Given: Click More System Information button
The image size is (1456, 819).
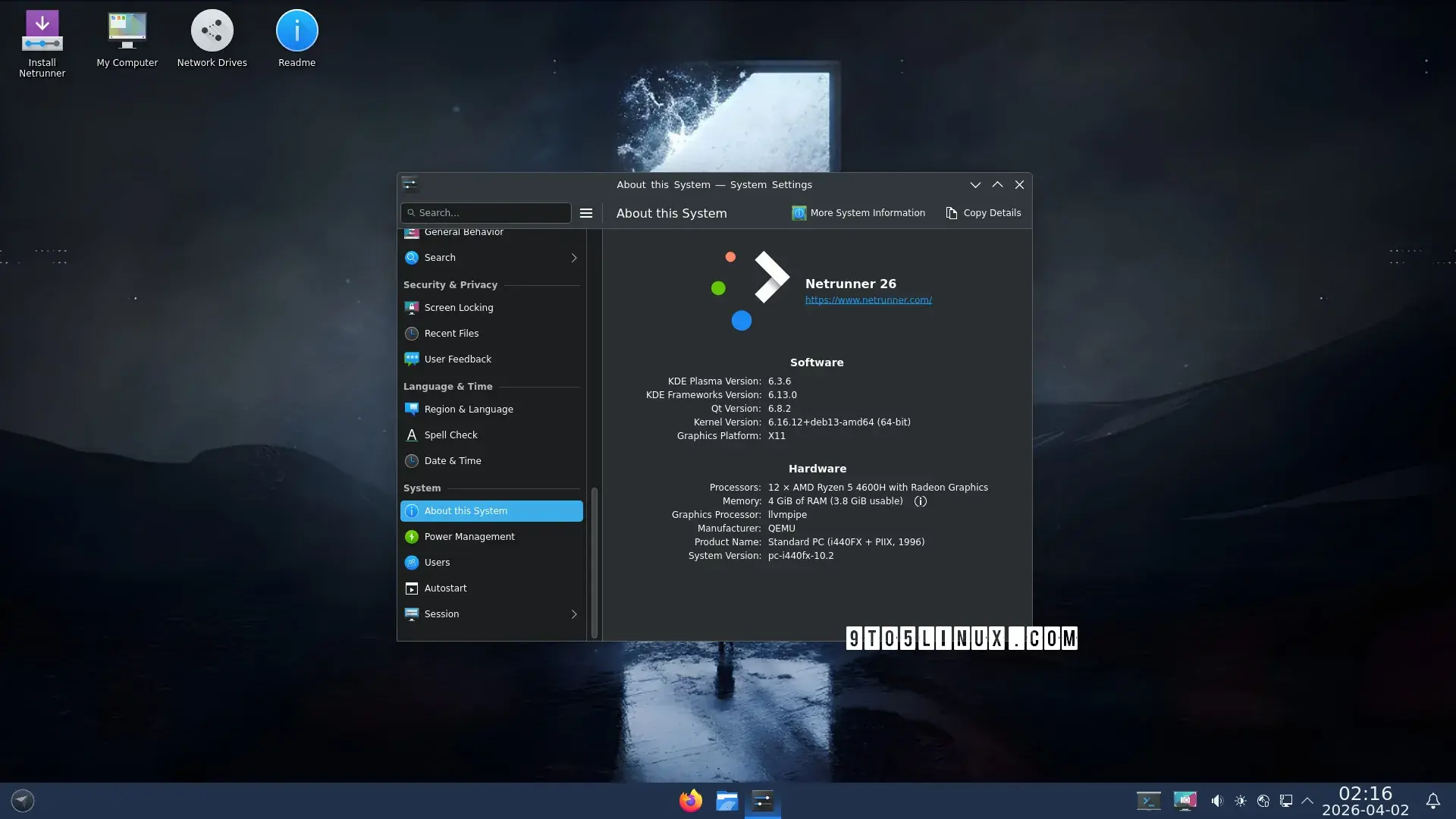Looking at the screenshot, I should coord(858,213).
